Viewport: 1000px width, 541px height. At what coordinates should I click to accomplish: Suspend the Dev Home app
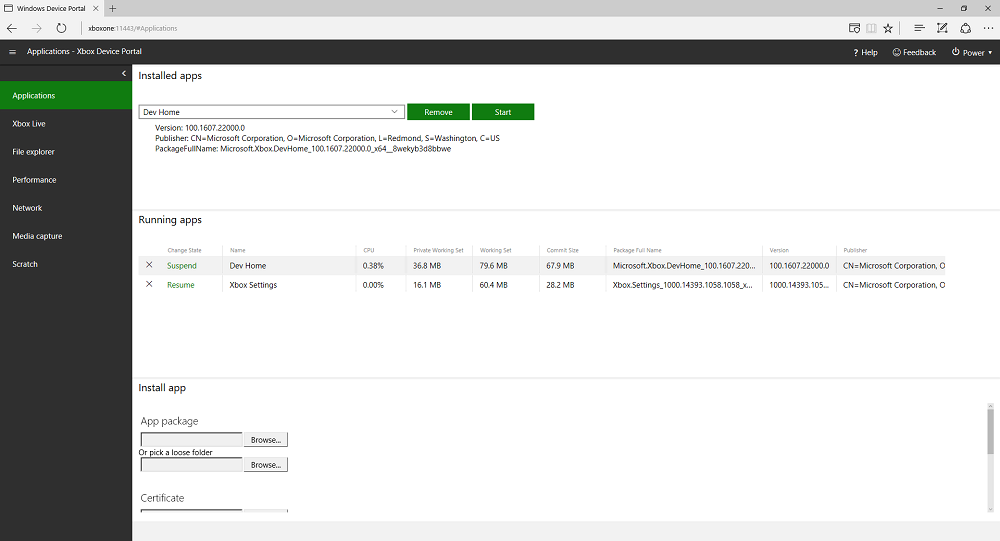click(x=182, y=266)
